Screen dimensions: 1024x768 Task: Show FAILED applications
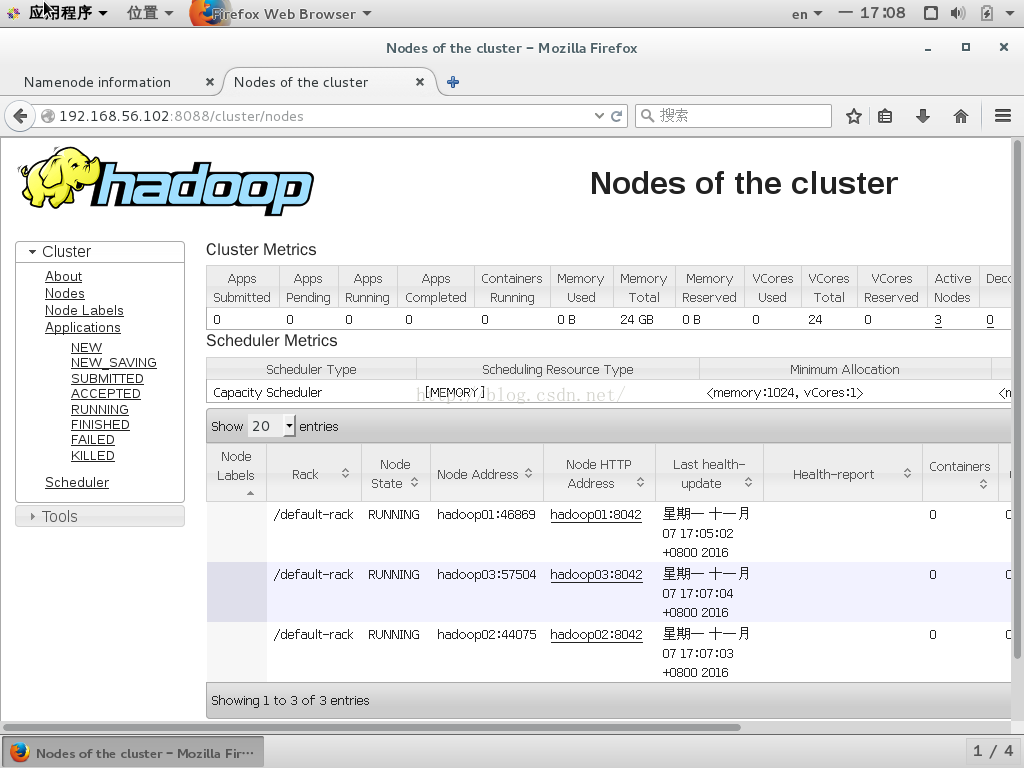click(x=93, y=440)
